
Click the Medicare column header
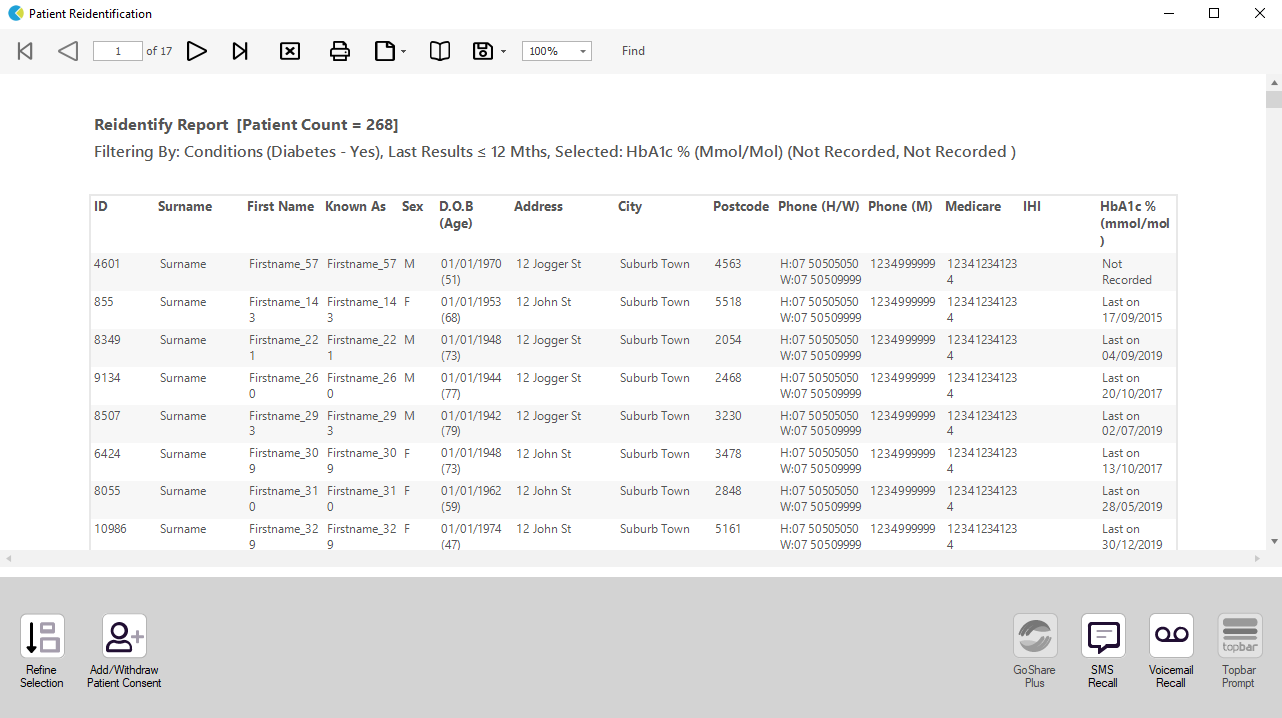coord(973,207)
